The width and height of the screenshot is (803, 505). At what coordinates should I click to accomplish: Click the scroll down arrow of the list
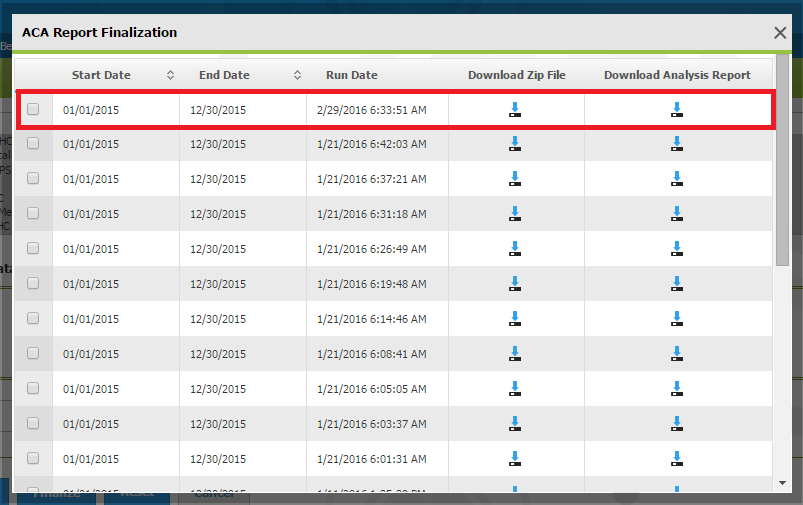pyautogui.click(x=781, y=483)
